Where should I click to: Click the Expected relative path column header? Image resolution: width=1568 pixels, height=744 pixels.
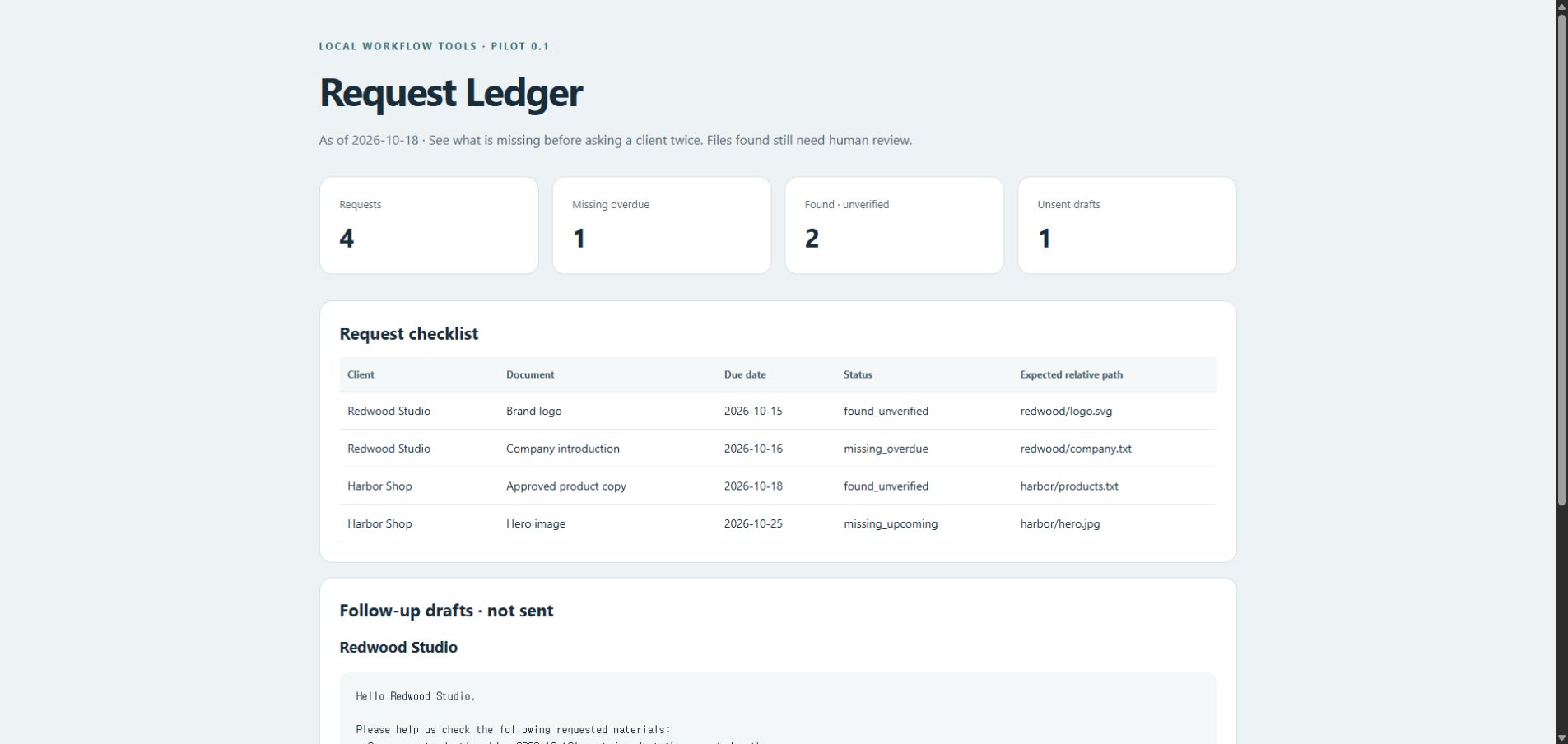1071,374
